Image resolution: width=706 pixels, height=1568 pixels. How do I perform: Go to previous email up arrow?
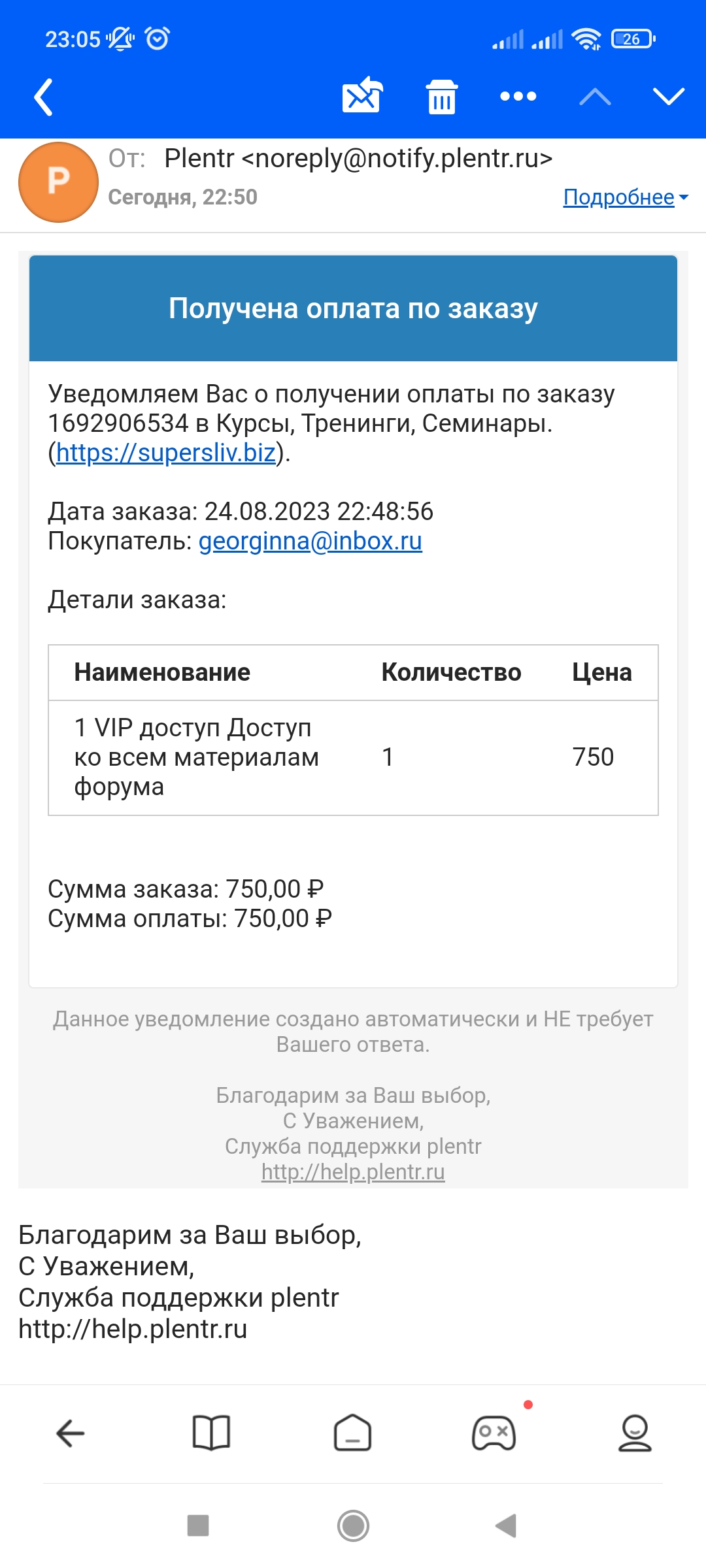pos(595,97)
